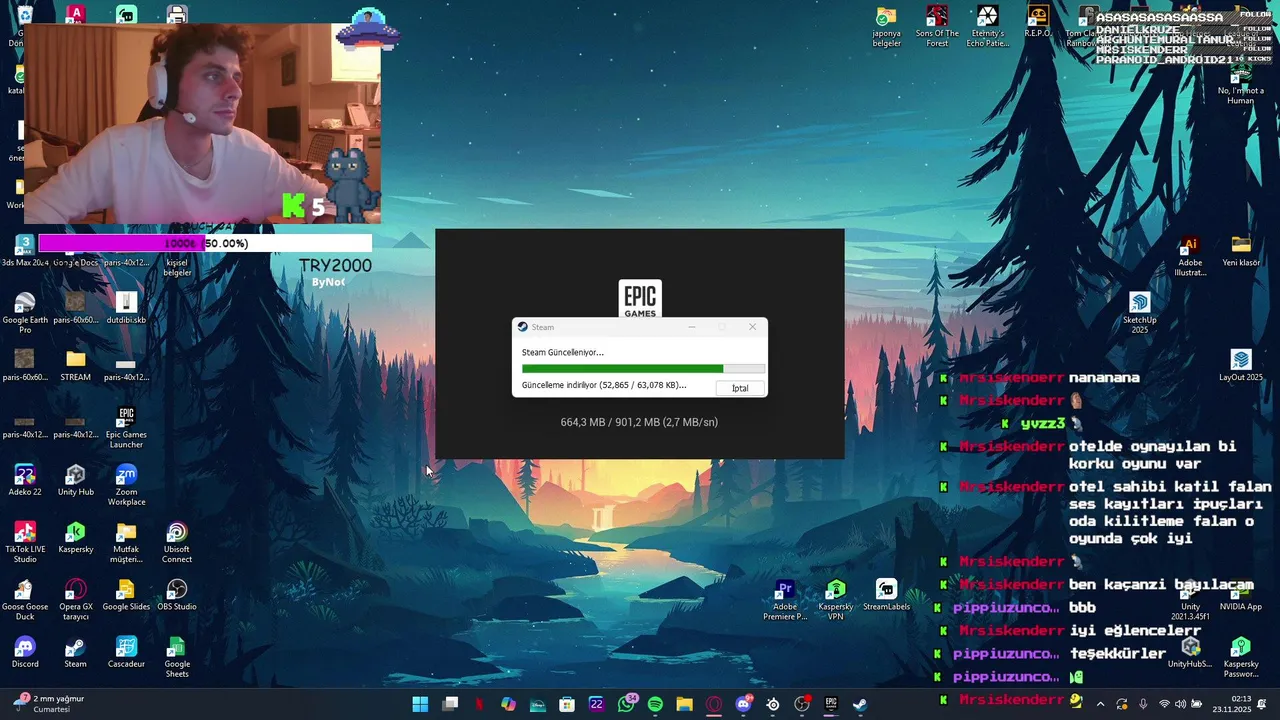Switch to Epic Games Launcher taskbar icon
Viewport: 1280px width, 720px height.
click(831, 704)
